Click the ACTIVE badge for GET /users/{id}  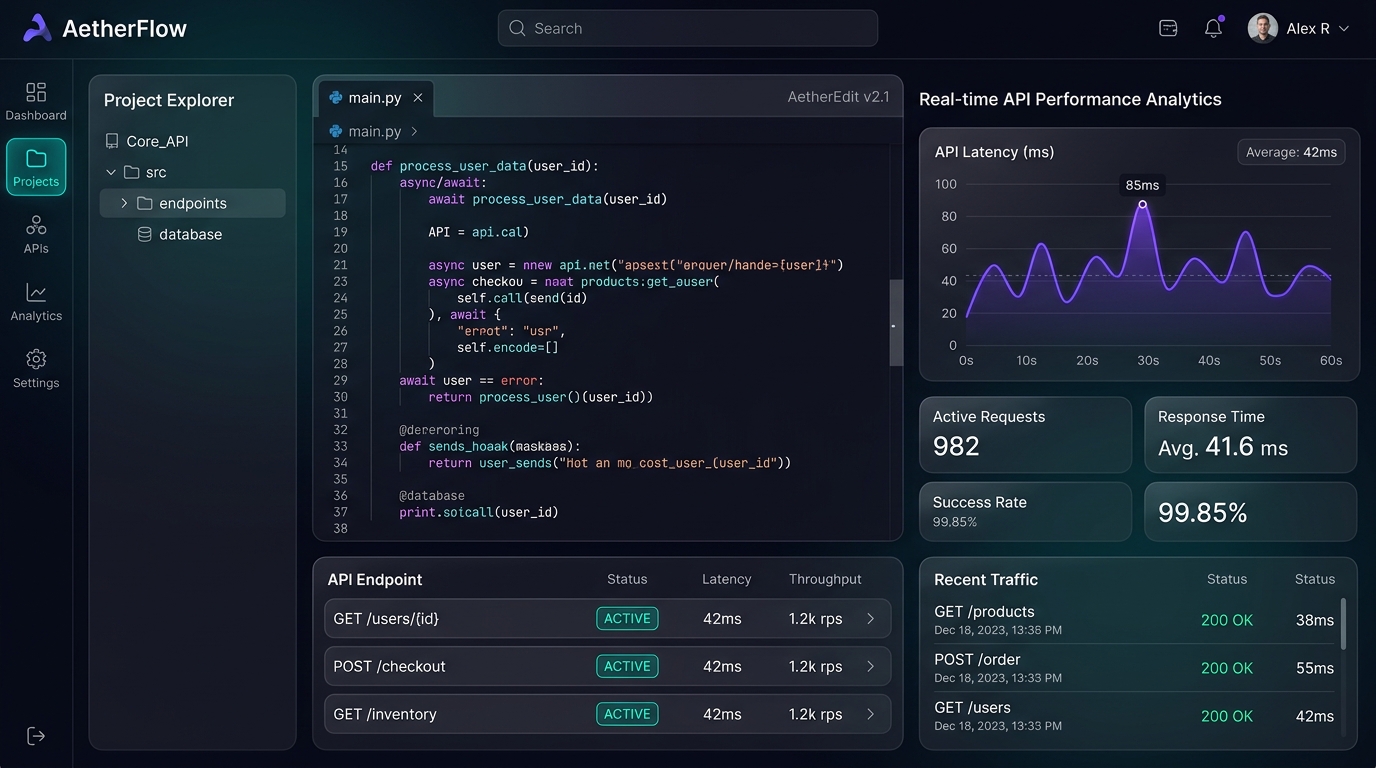coord(627,619)
